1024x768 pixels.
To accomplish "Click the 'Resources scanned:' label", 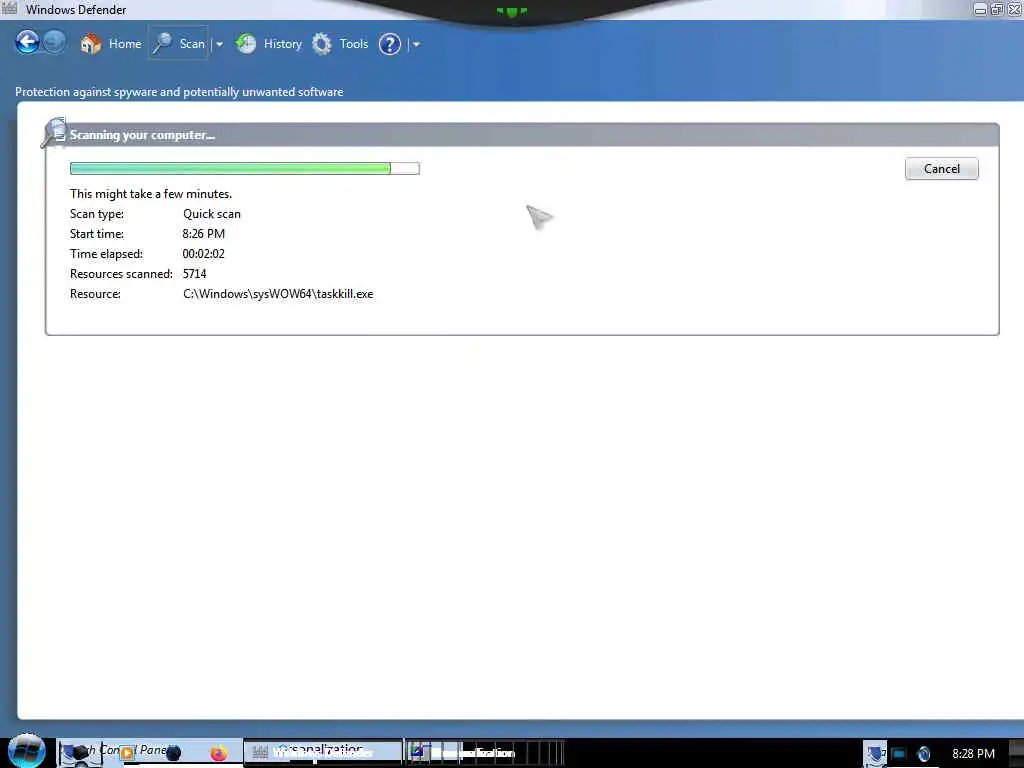I will (121, 274).
